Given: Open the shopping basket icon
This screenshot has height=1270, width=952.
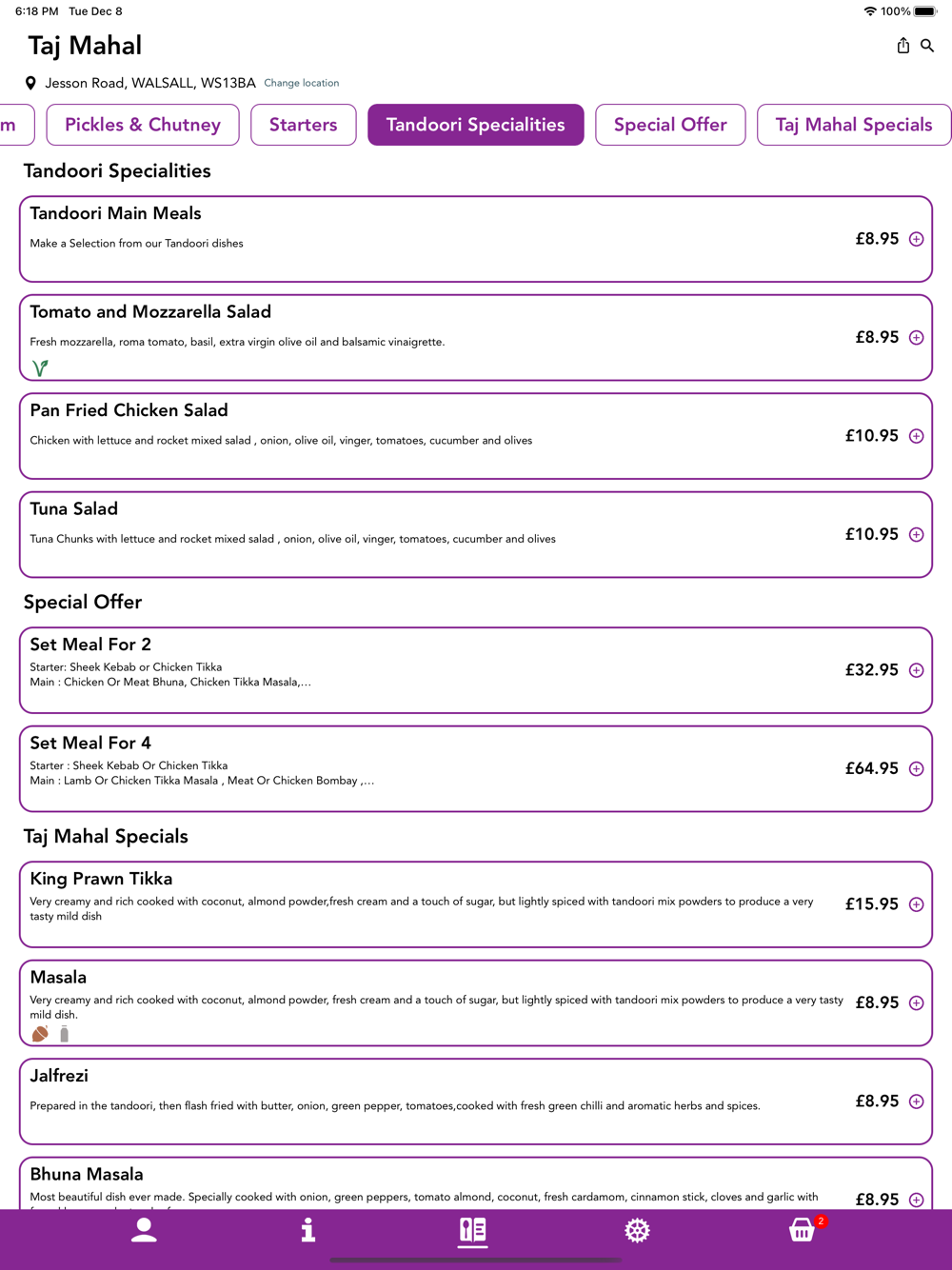Looking at the screenshot, I should tap(802, 1230).
